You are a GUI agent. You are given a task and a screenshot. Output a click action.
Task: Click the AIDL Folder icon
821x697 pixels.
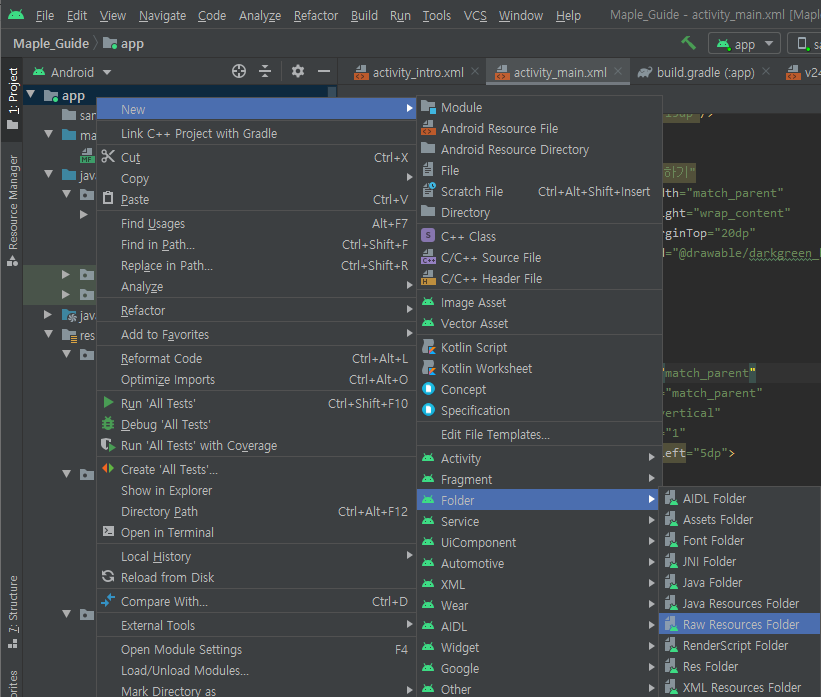pyautogui.click(x=671, y=498)
